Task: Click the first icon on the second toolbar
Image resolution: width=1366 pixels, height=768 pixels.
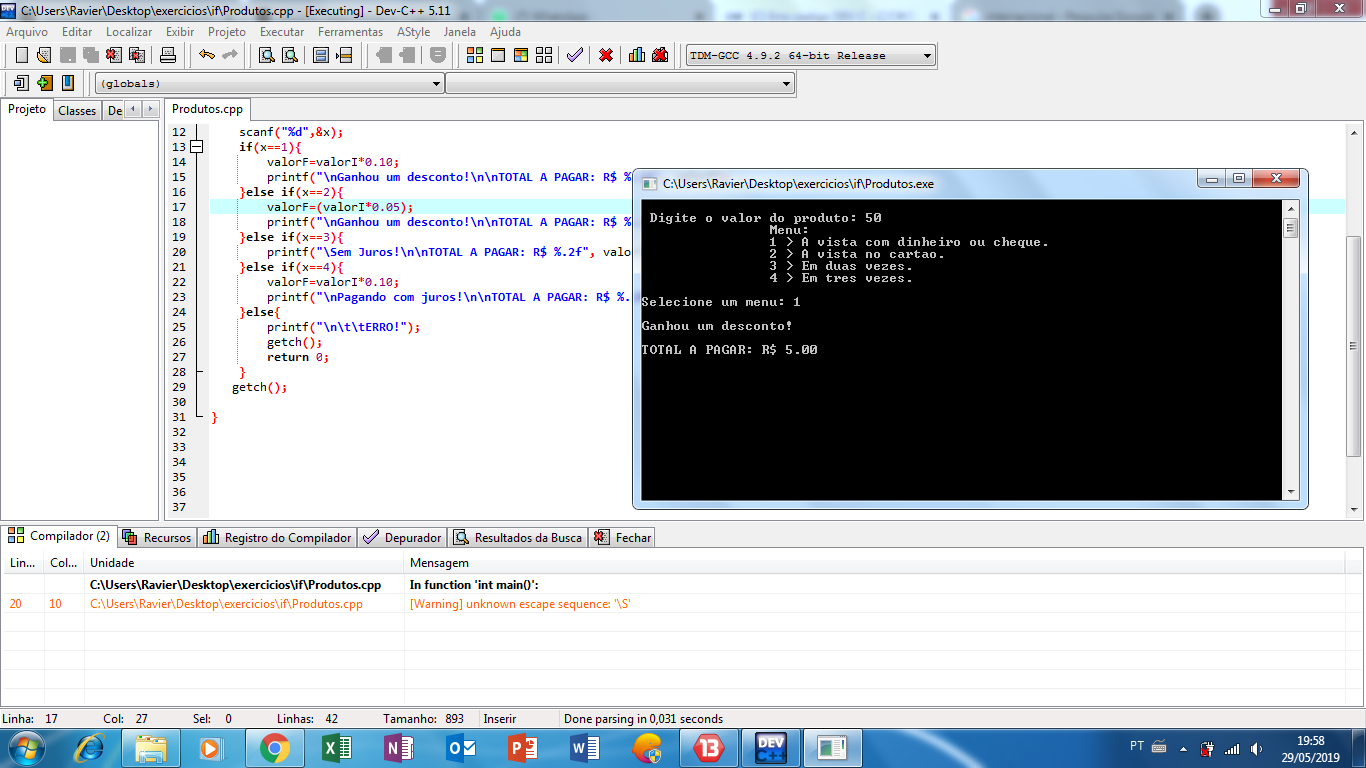Action: pos(21,83)
